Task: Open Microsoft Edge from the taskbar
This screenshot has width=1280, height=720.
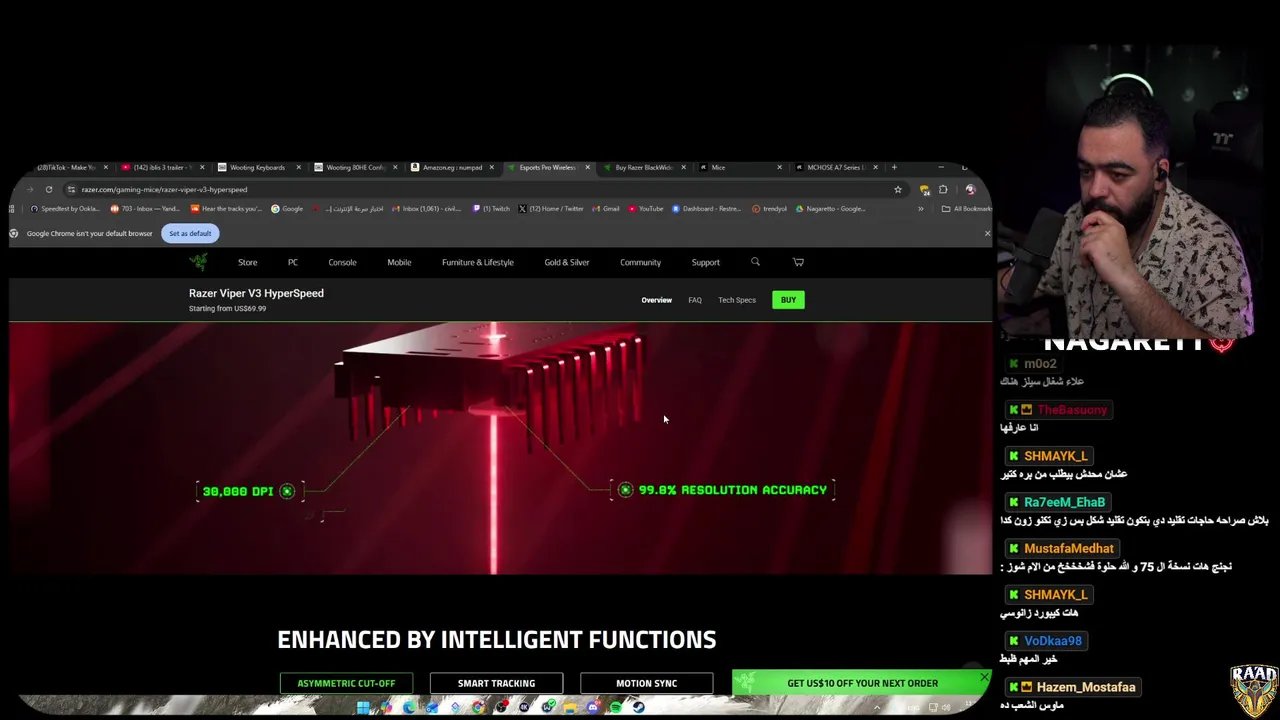Action: 409,707
